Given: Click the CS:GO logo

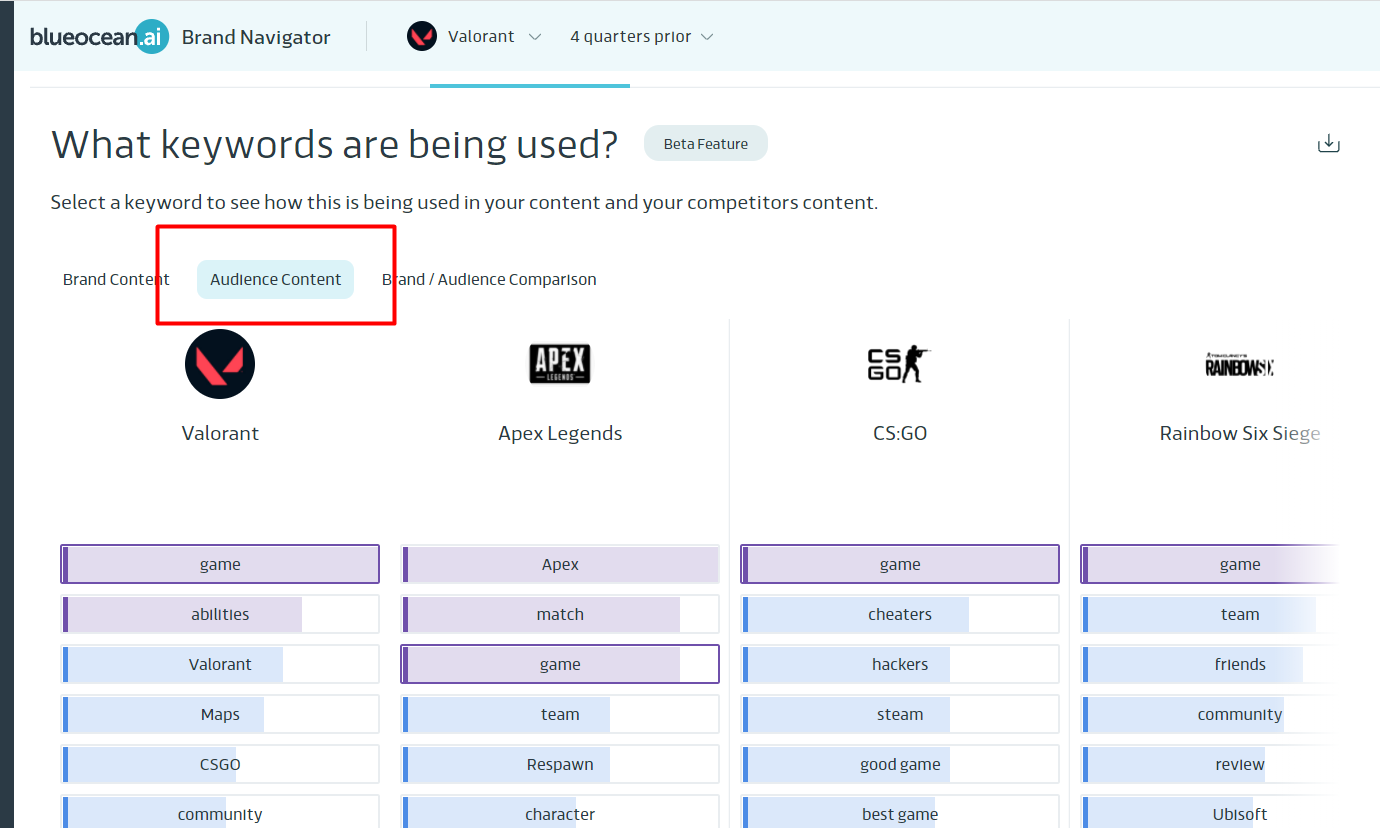Looking at the screenshot, I should [900, 364].
